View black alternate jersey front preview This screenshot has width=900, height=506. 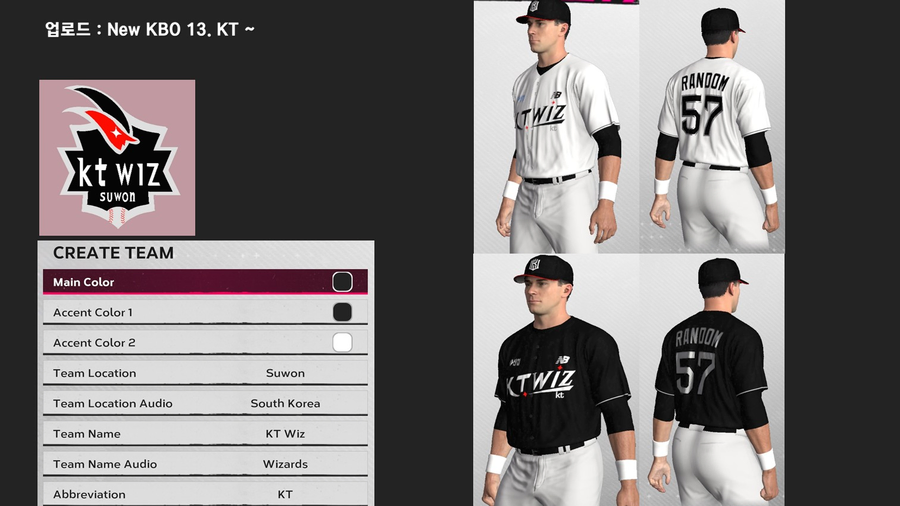click(556, 380)
